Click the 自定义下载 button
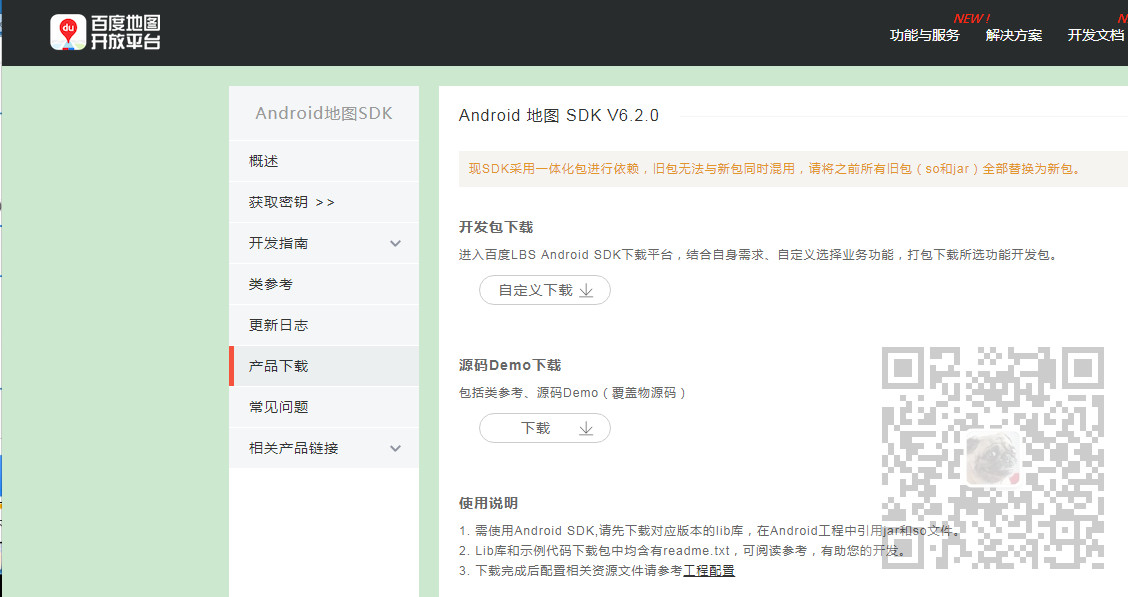 pos(544,290)
